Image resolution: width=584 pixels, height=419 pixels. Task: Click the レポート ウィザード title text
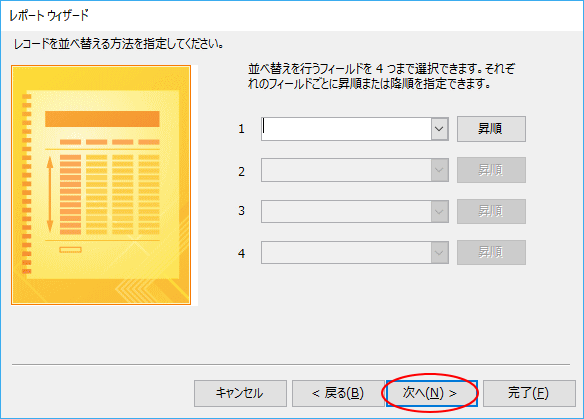(49, 16)
